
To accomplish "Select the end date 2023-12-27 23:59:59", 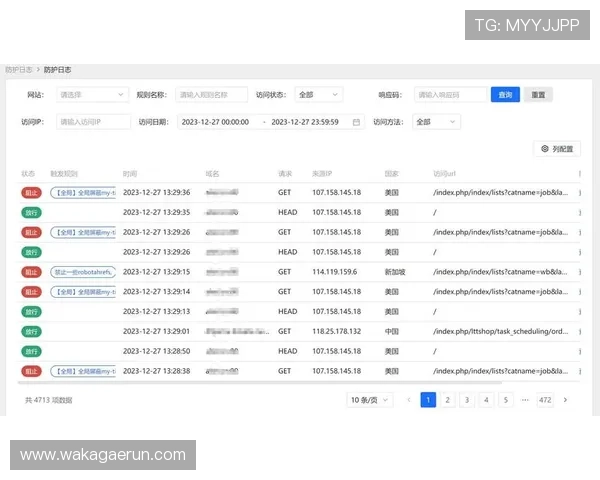I will coord(305,122).
